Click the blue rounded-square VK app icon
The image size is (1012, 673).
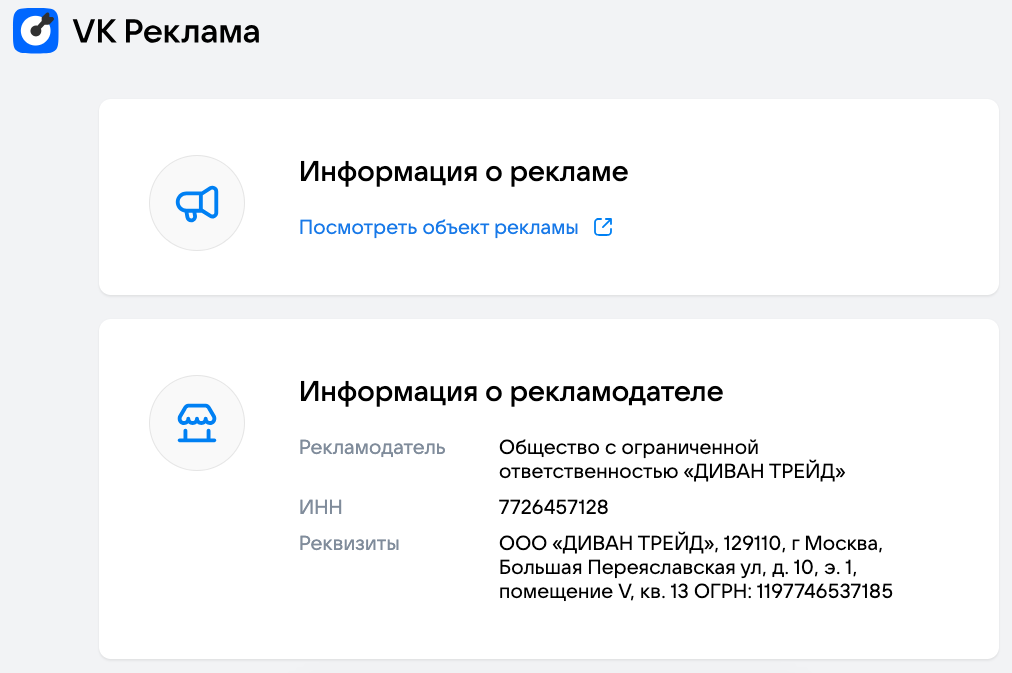coord(35,31)
